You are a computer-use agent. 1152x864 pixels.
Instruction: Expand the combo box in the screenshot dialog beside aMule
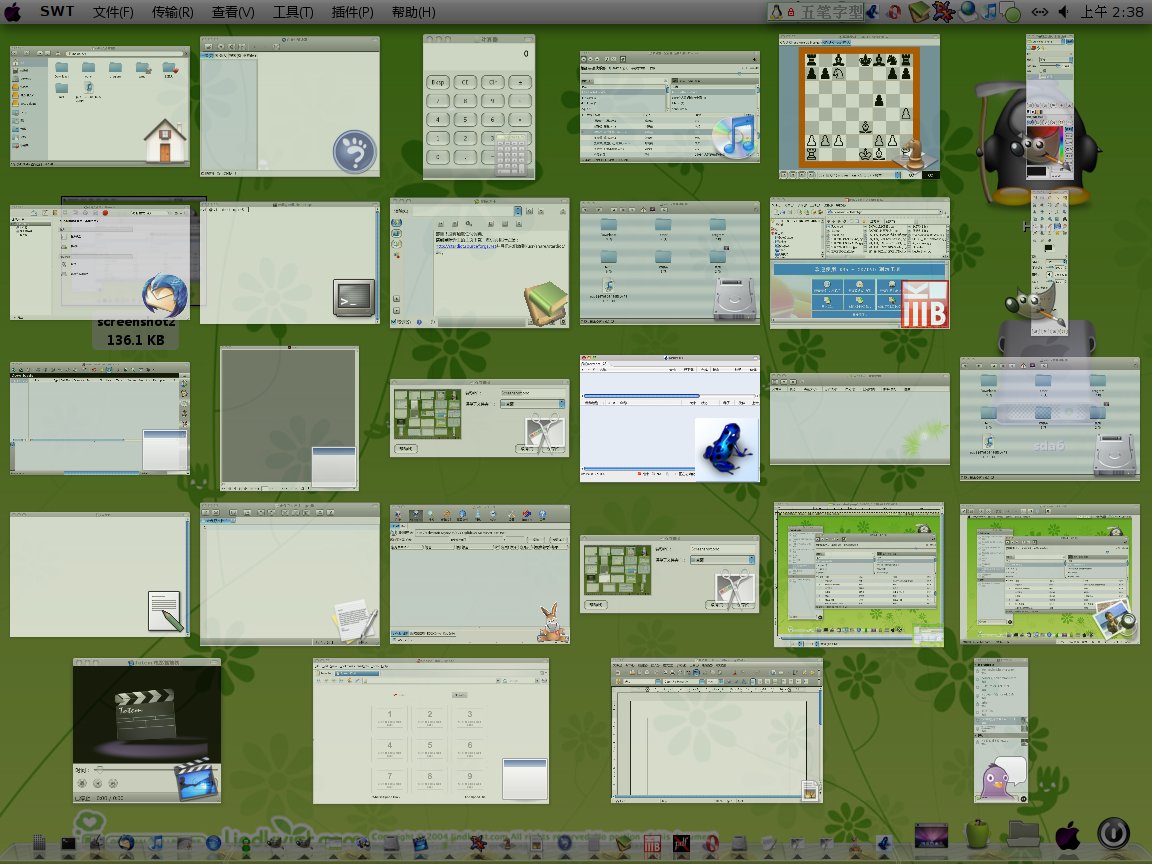[x=722, y=560]
